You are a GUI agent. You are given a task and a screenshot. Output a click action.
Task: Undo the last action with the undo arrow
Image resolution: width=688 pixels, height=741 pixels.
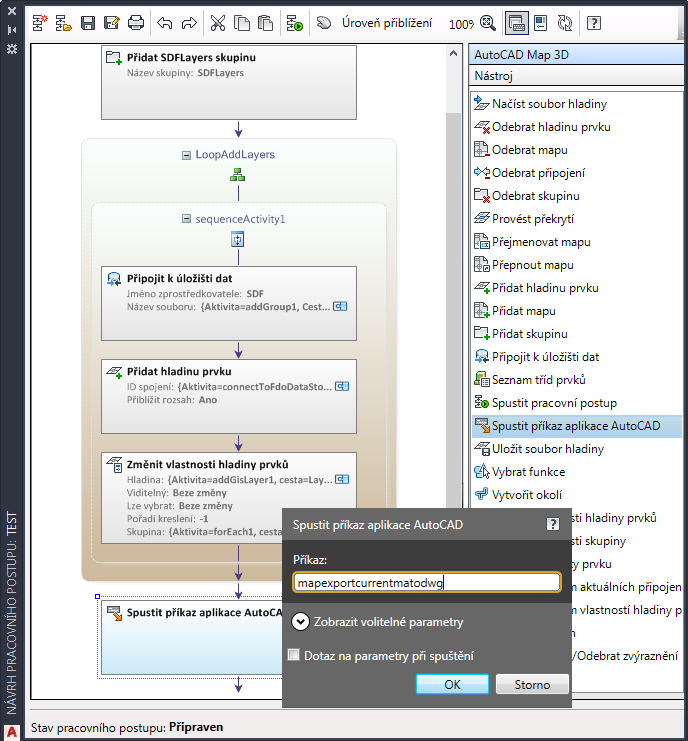[164, 23]
